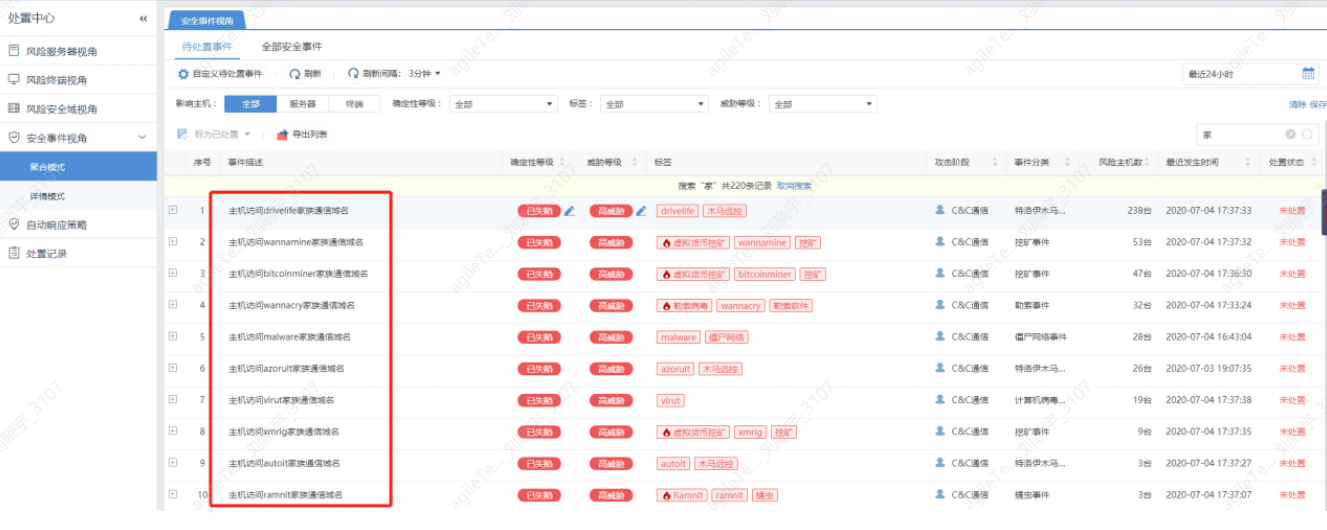1327x530 pixels.
Task: Switch to the 待处置事件 tab
Action: (207, 46)
